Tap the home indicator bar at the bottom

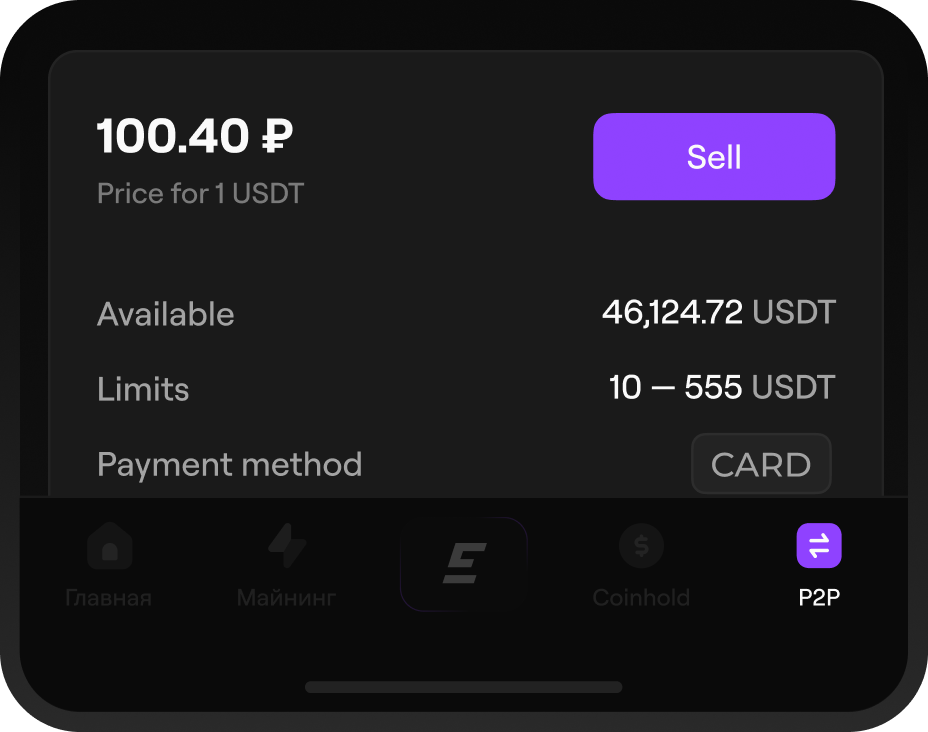pyautogui.click(x=464, y=687)
